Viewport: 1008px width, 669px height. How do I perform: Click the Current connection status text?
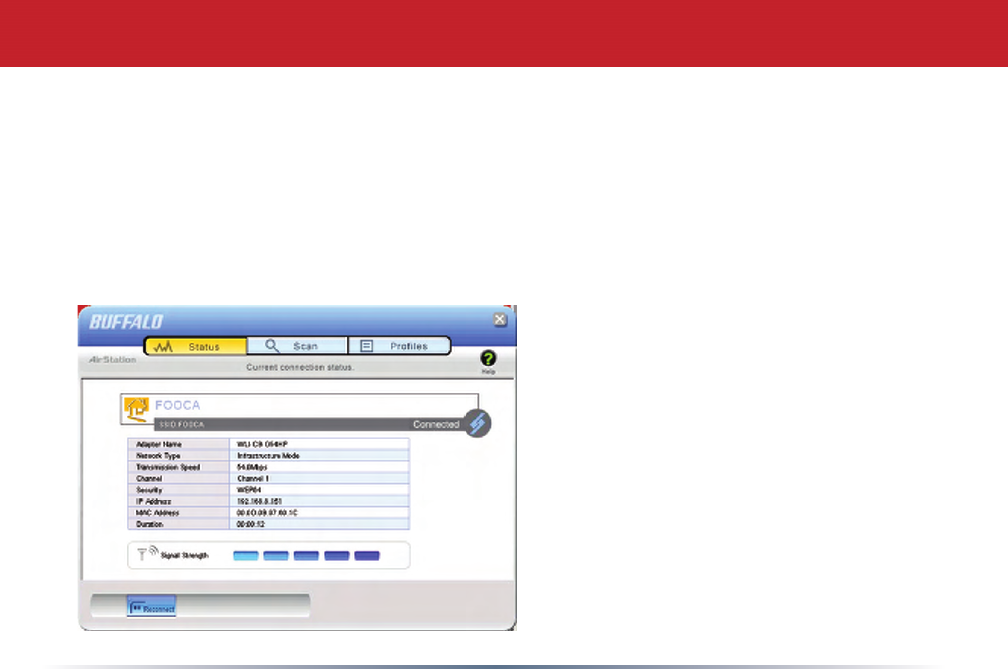(300, 368)
